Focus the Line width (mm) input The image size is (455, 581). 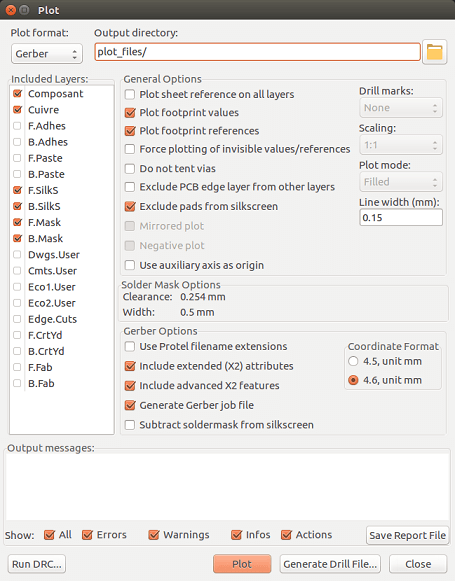click(401, 218)
